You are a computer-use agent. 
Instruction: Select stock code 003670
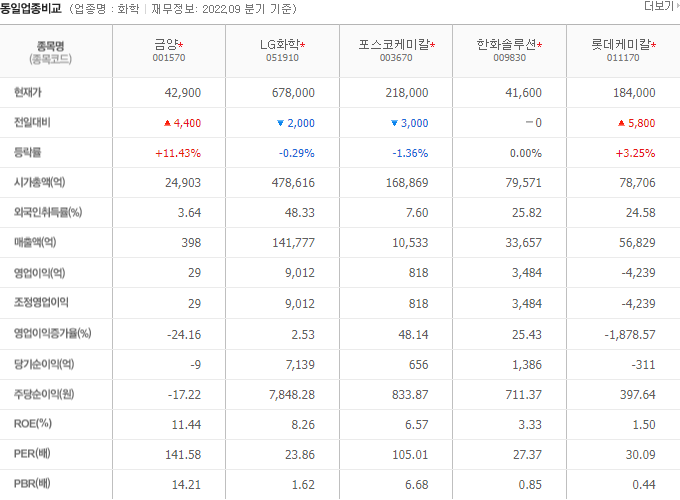coord(396,58)
